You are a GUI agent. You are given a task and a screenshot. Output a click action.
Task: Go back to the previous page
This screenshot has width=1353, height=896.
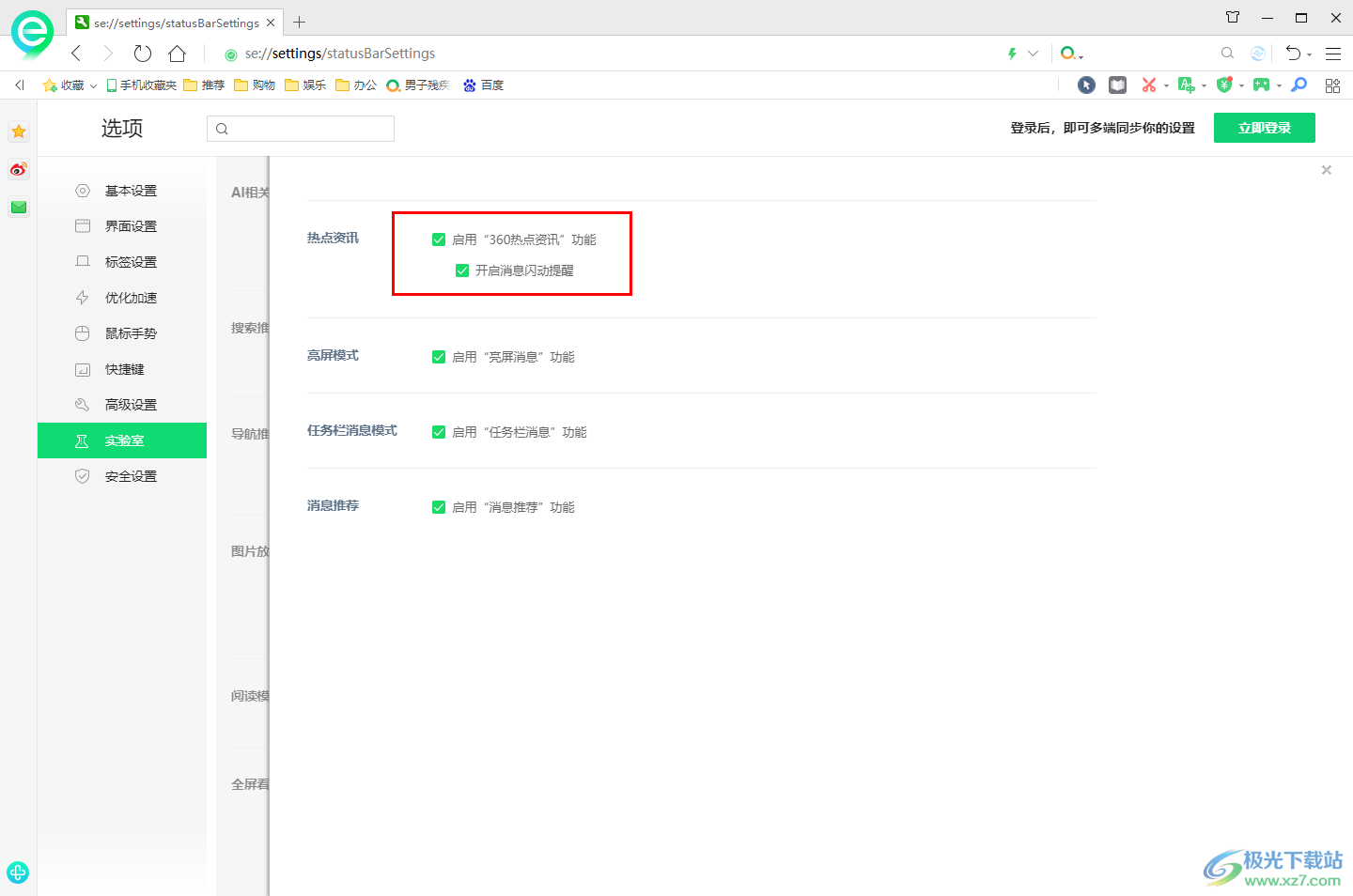click(76, 54)
